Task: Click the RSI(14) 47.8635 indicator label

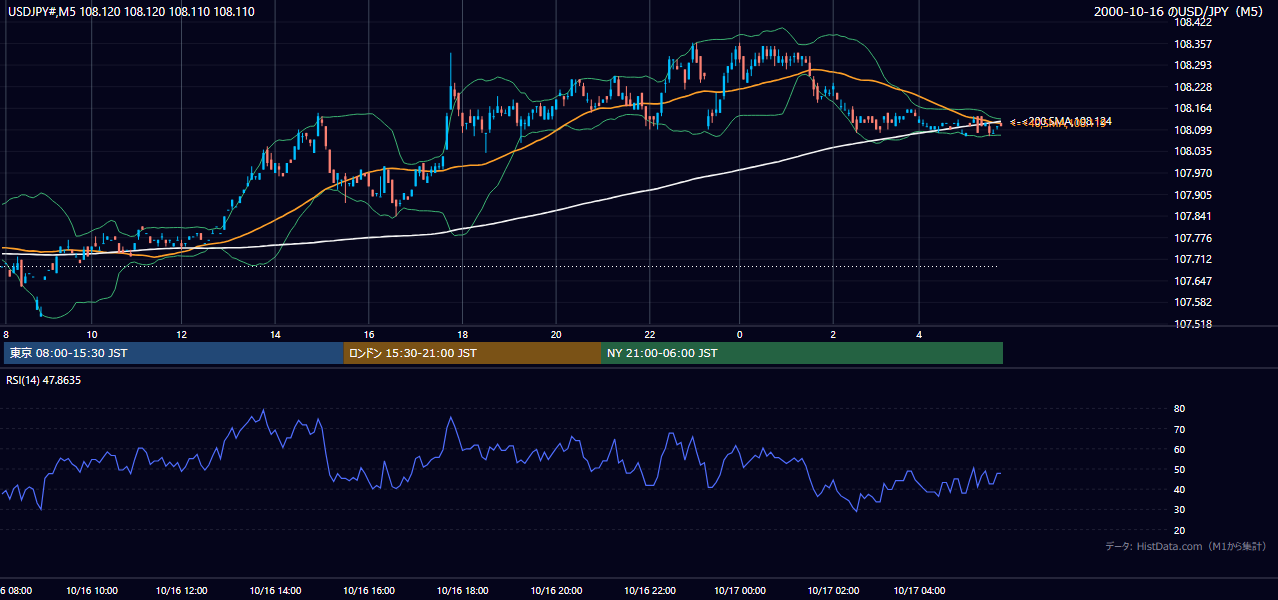Action: pyautogui.click(x=43, y=380)
